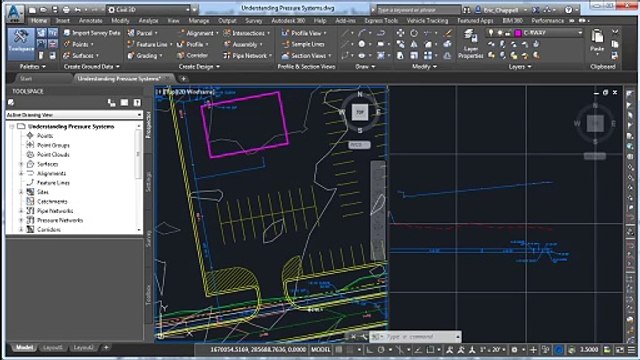Viewport: 640px width, 360px height.
Task: Open the Vehicle Tracking ribbon tab
Action: 427,20
